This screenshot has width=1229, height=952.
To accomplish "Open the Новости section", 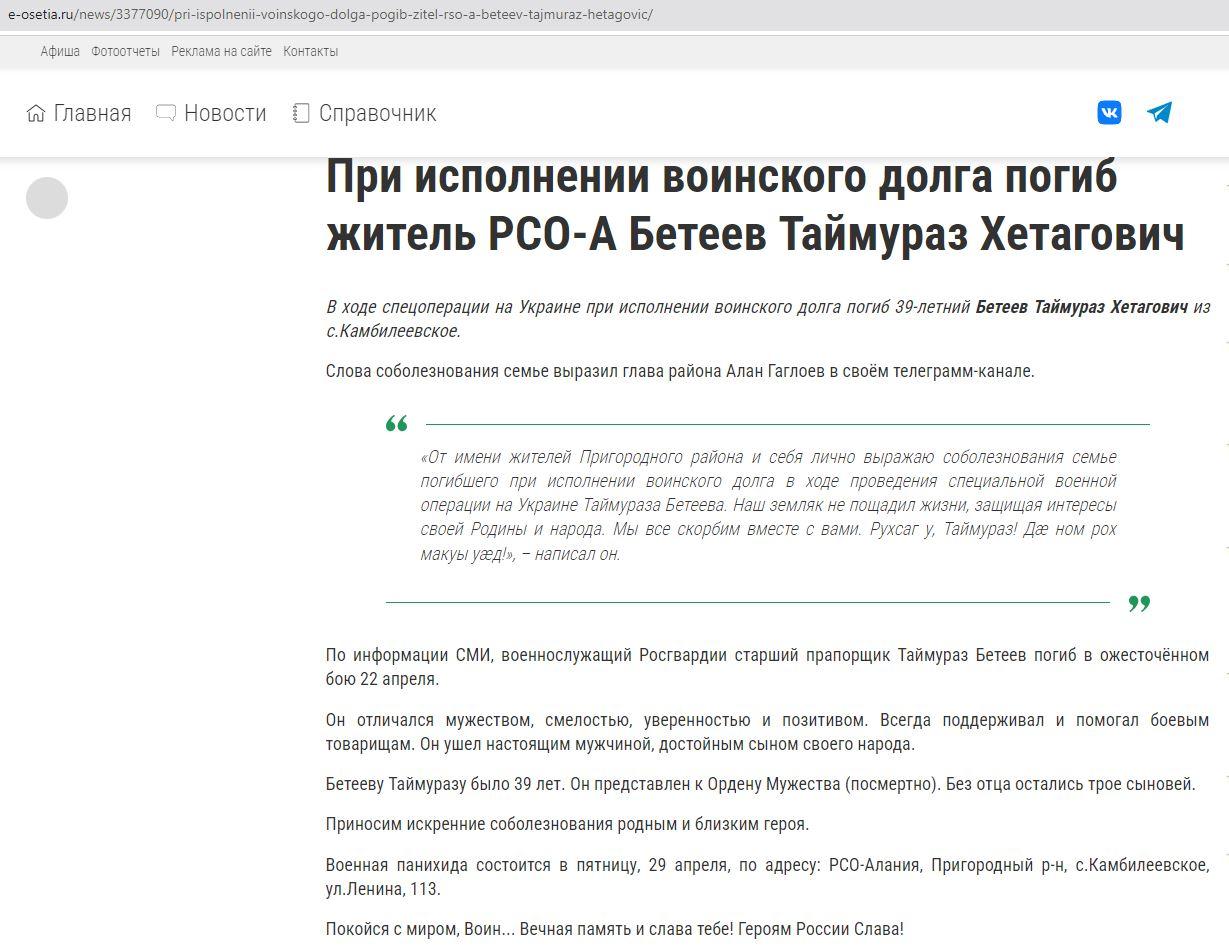I will point(225,113).
